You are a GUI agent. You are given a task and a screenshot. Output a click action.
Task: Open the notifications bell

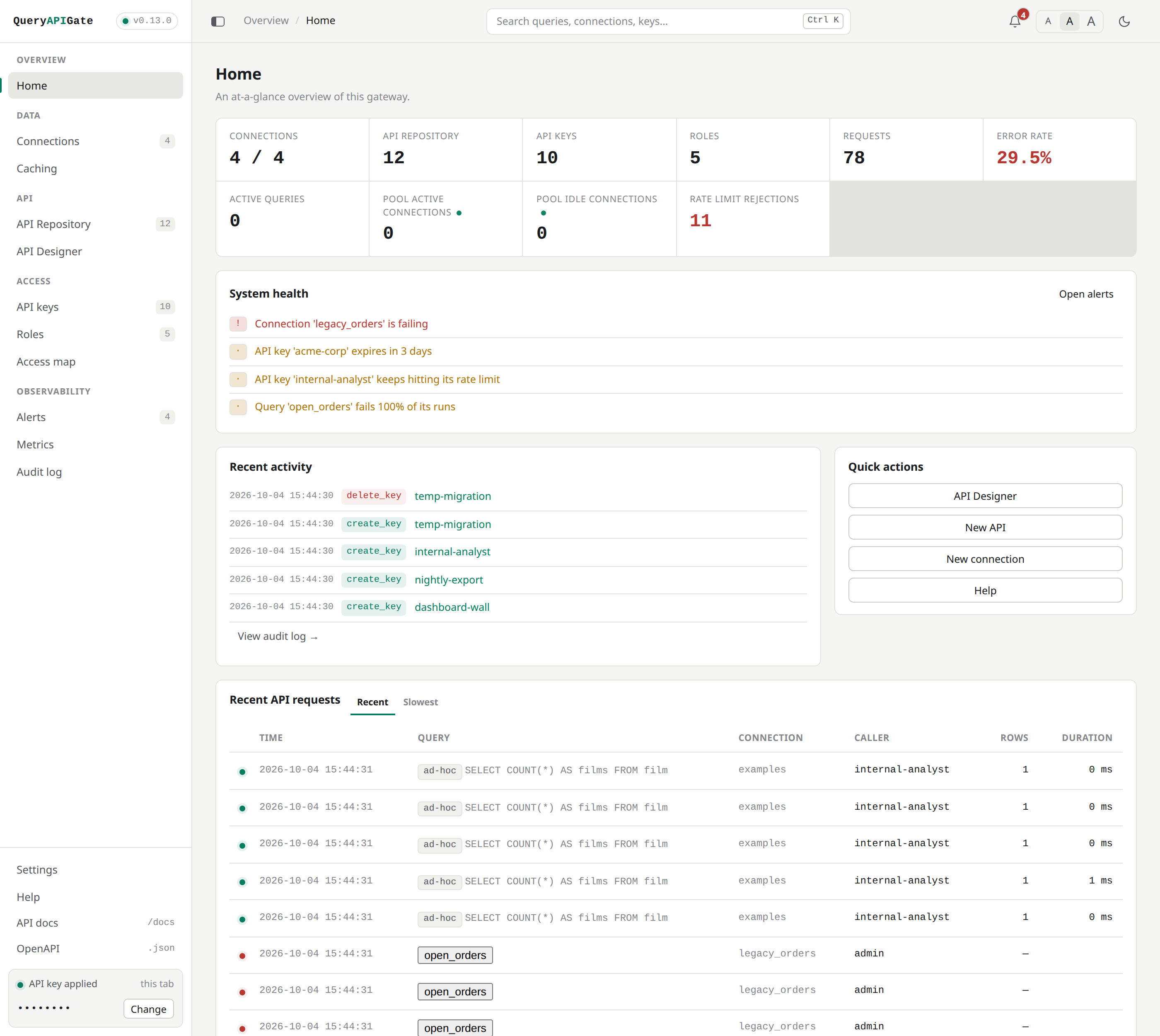[x=1015, y=21]
